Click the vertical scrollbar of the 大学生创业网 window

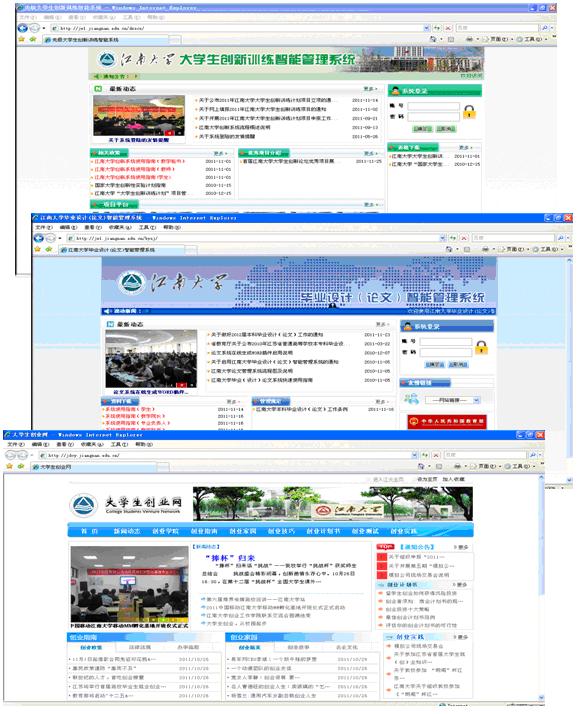(x=541, y=587)
